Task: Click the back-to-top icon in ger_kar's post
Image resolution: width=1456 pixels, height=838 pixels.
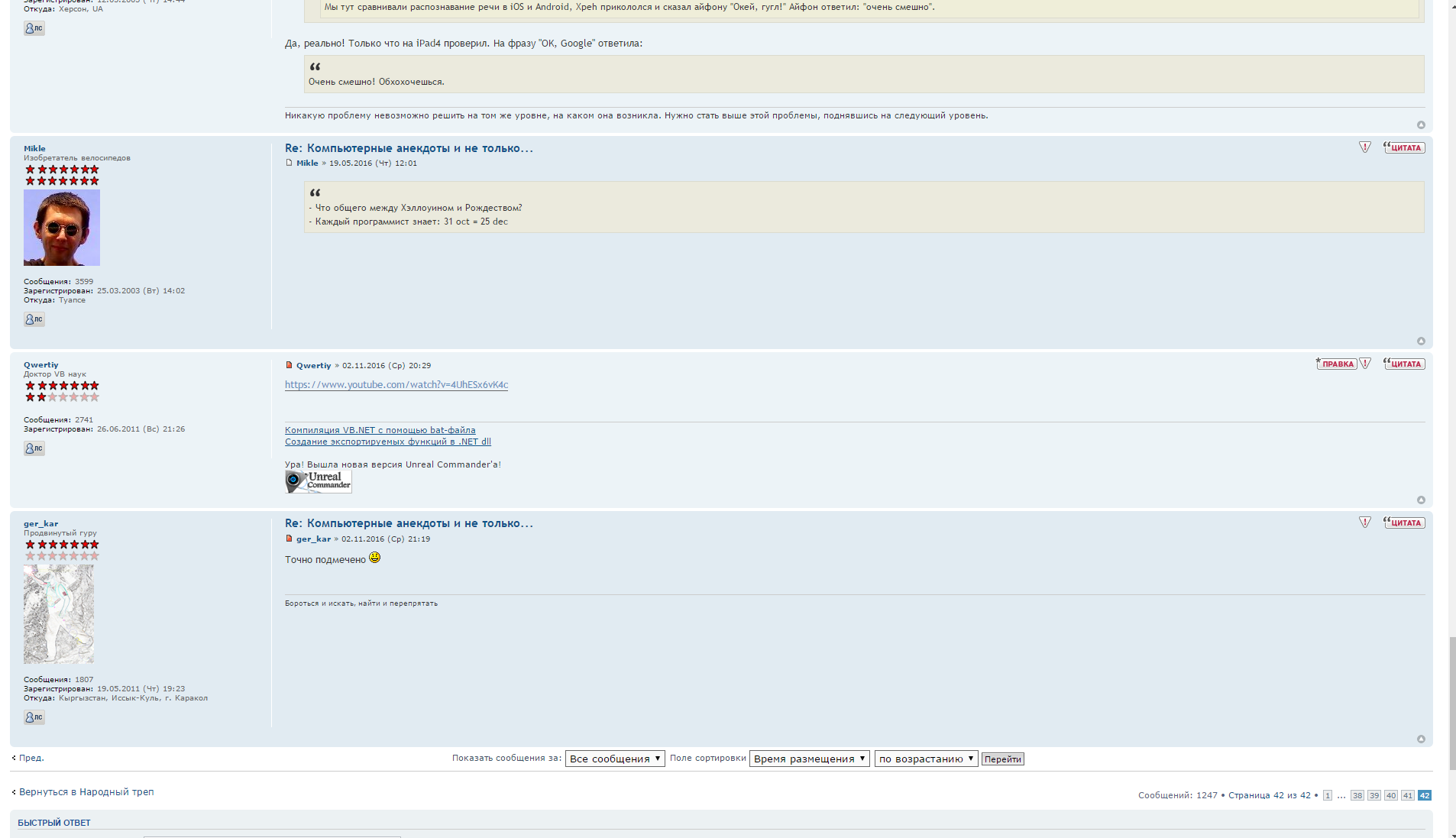Action: click(x=1421, y=739)
